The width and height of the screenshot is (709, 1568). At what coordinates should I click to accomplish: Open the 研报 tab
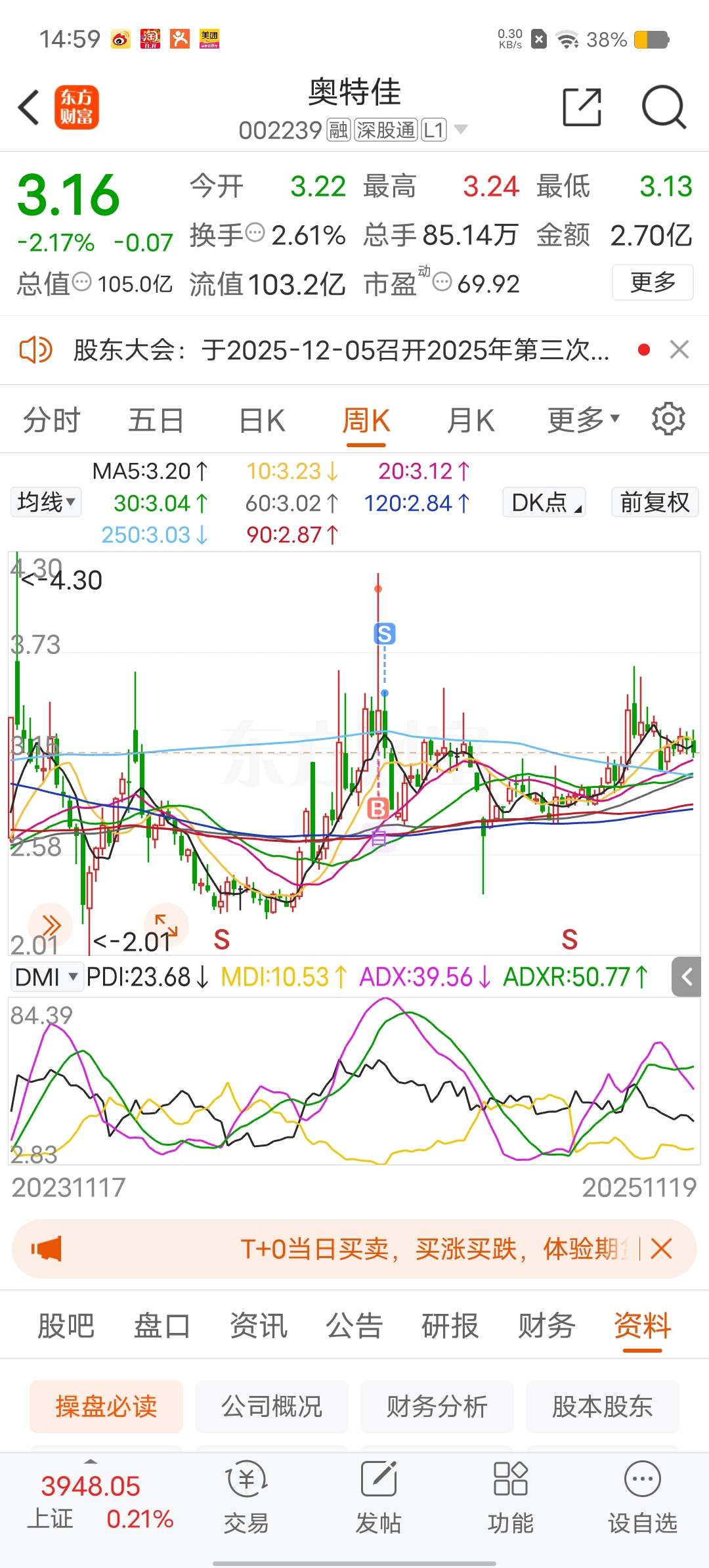point(450,1326)
